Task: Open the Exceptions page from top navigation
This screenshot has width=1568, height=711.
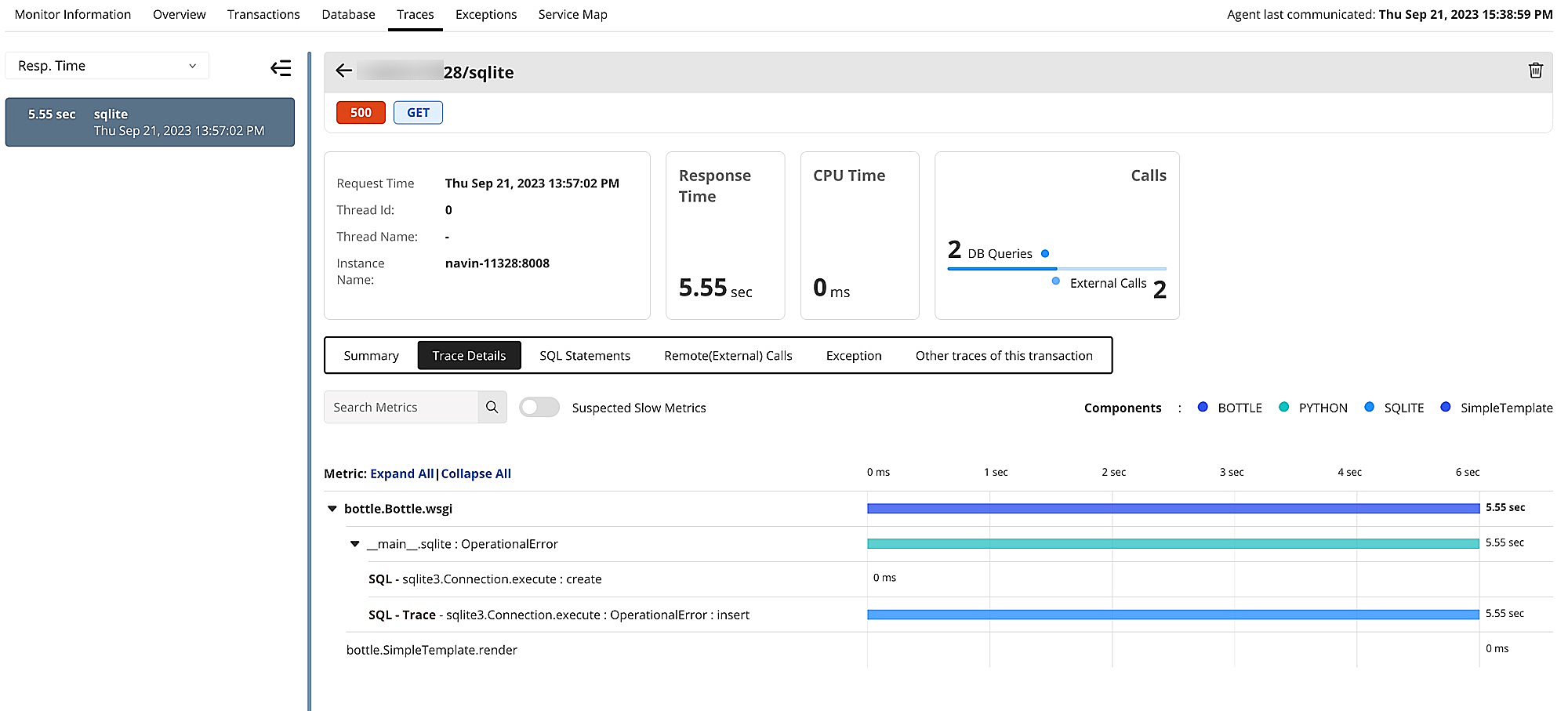Action: tap(486, 14)
